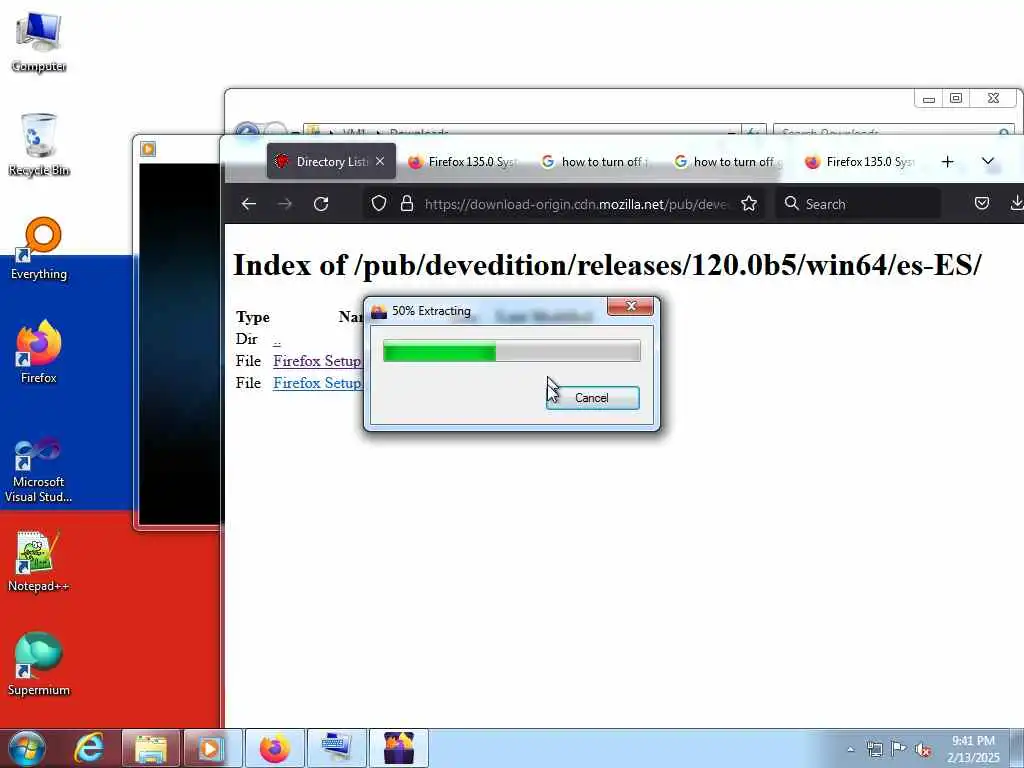
Task: Open muted volume tray icon
Action: click(x=923, y=749)
